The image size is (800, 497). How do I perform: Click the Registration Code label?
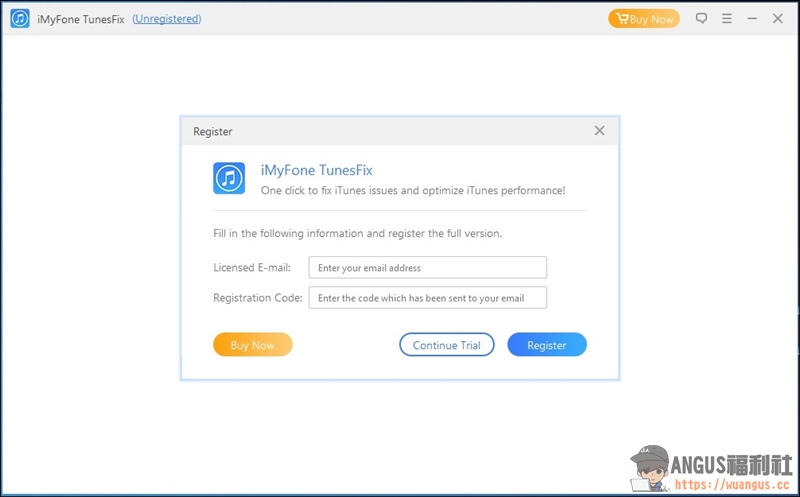point(258,297)
